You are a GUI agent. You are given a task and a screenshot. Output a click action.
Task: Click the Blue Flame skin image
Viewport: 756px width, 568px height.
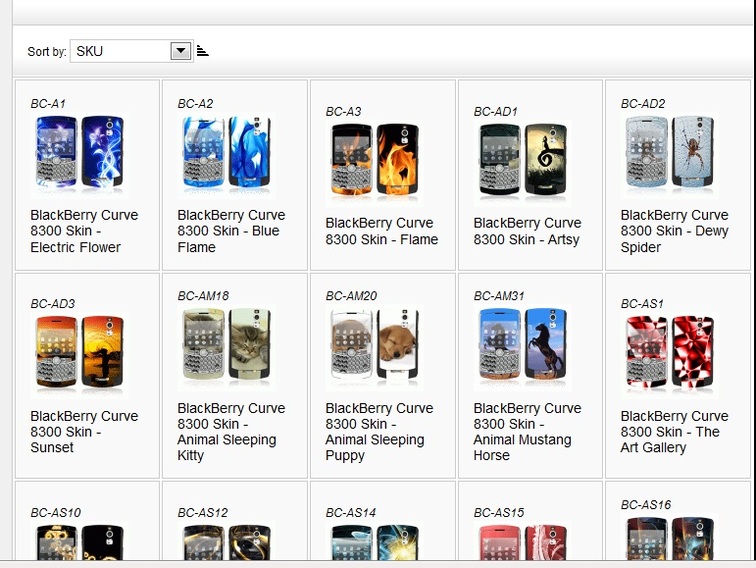tap(227, 154)
